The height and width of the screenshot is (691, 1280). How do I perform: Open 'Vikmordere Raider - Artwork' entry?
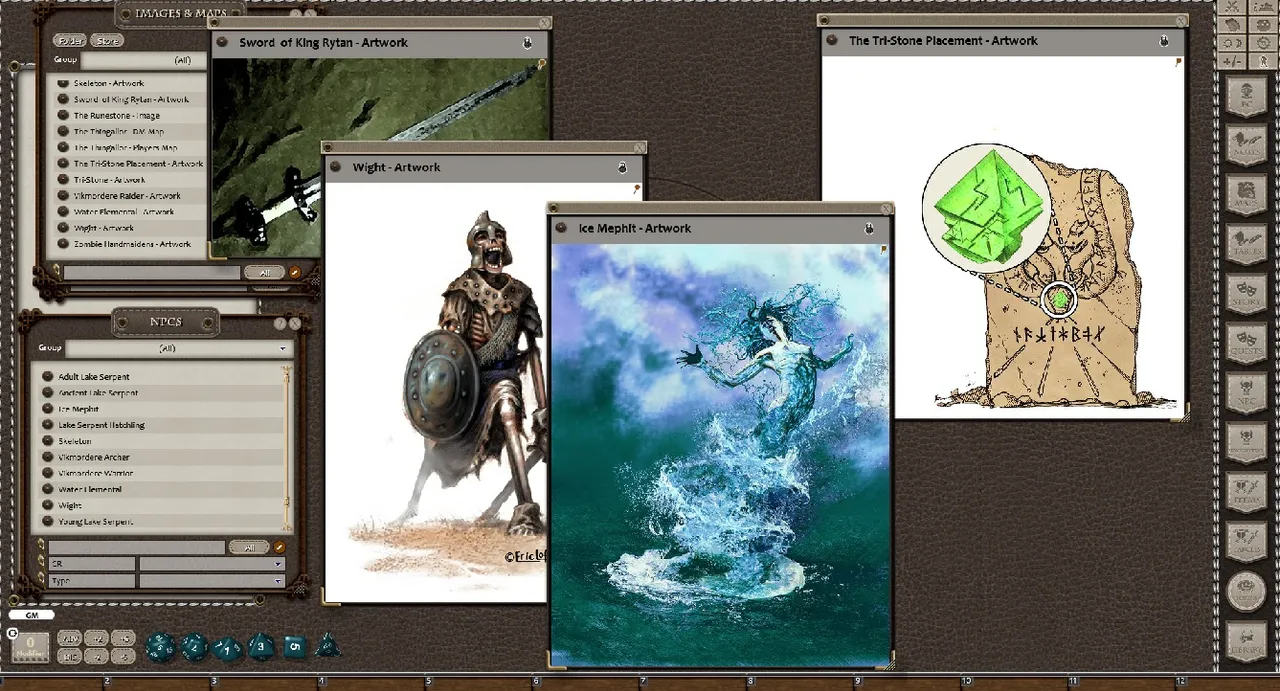click(x=127, y=196)
